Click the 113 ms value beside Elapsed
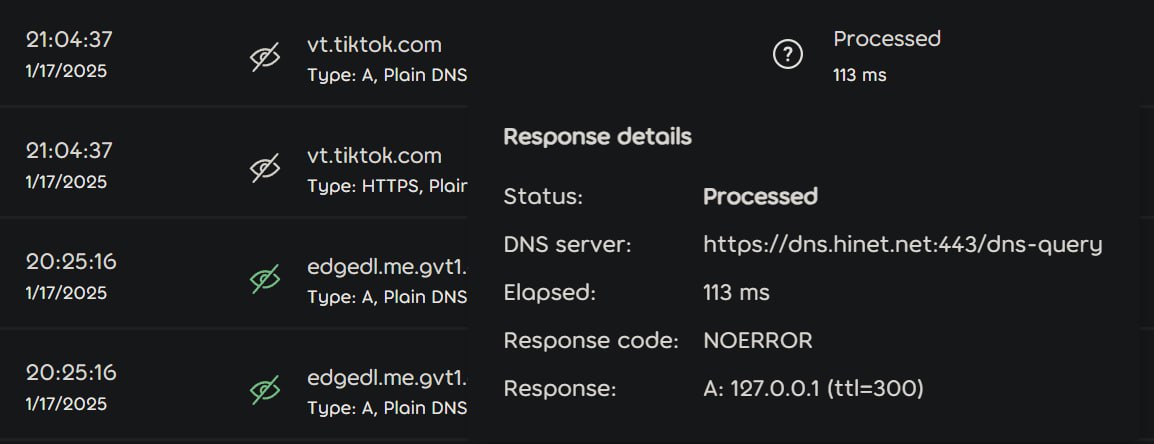 (736, 293)
